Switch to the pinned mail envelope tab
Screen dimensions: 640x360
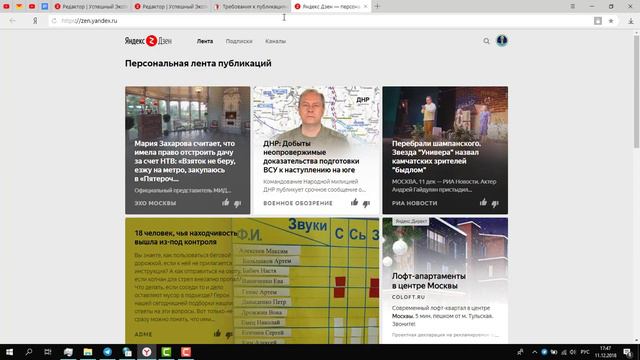pos(19,6)
